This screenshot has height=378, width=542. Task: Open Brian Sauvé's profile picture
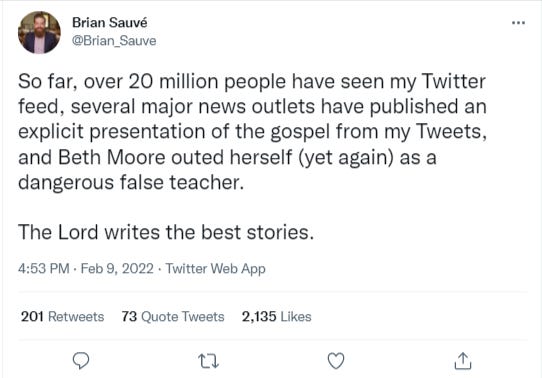click(39, 32)
